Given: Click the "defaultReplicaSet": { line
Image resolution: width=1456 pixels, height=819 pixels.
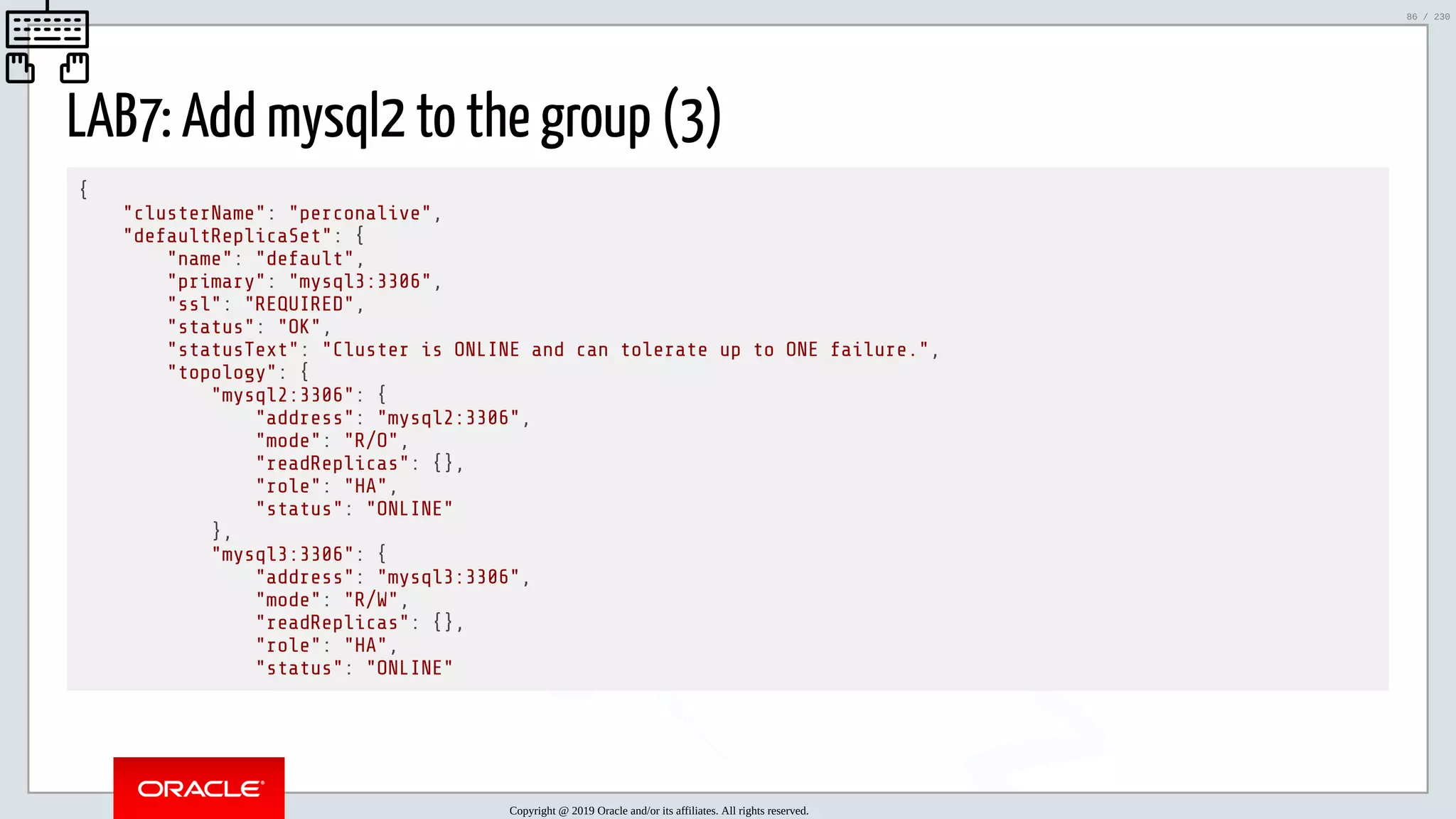Looking at the screenshot, I should [x=244, y=236].
